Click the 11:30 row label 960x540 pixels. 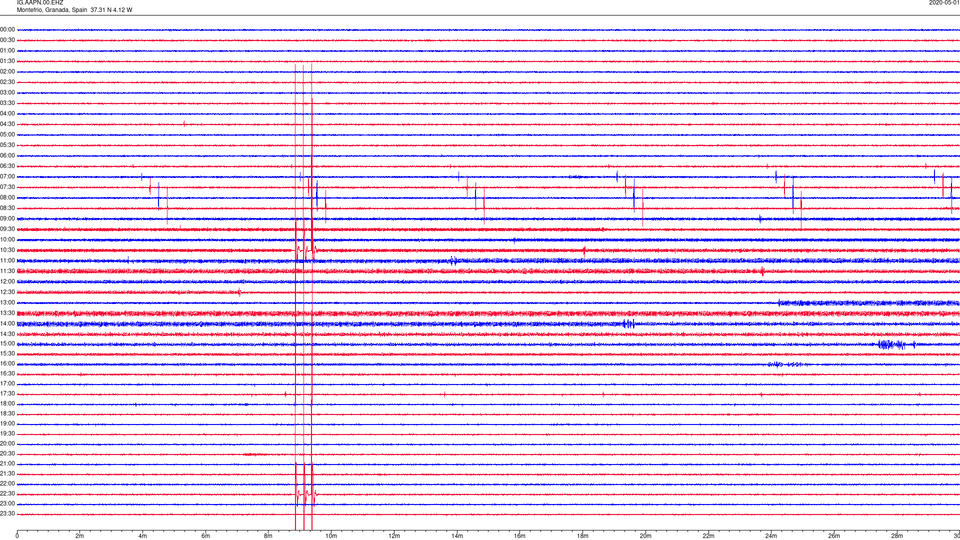click(7, 271)
